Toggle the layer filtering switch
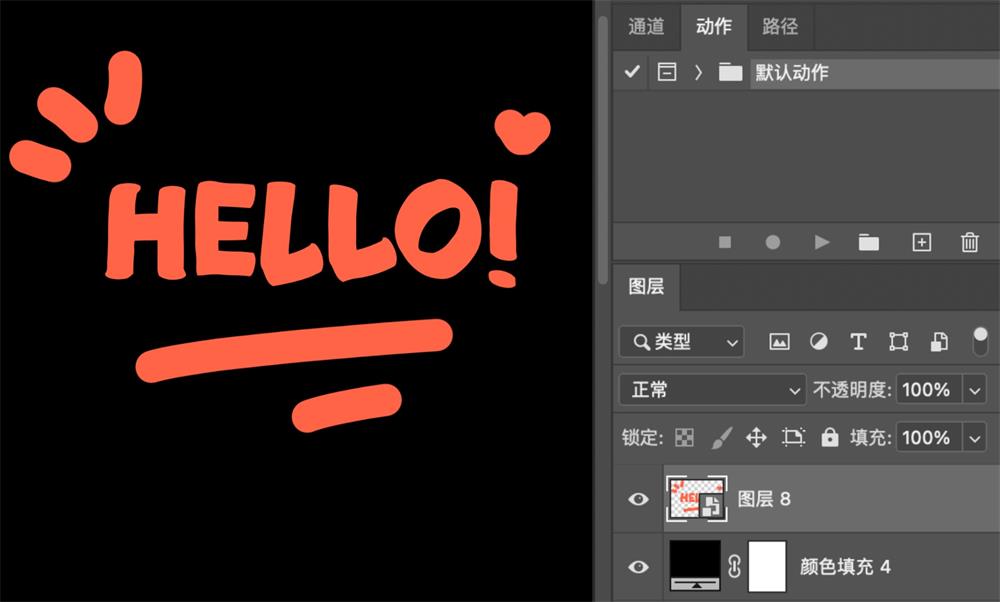The image size is (1000, 602). click(980, 341)
